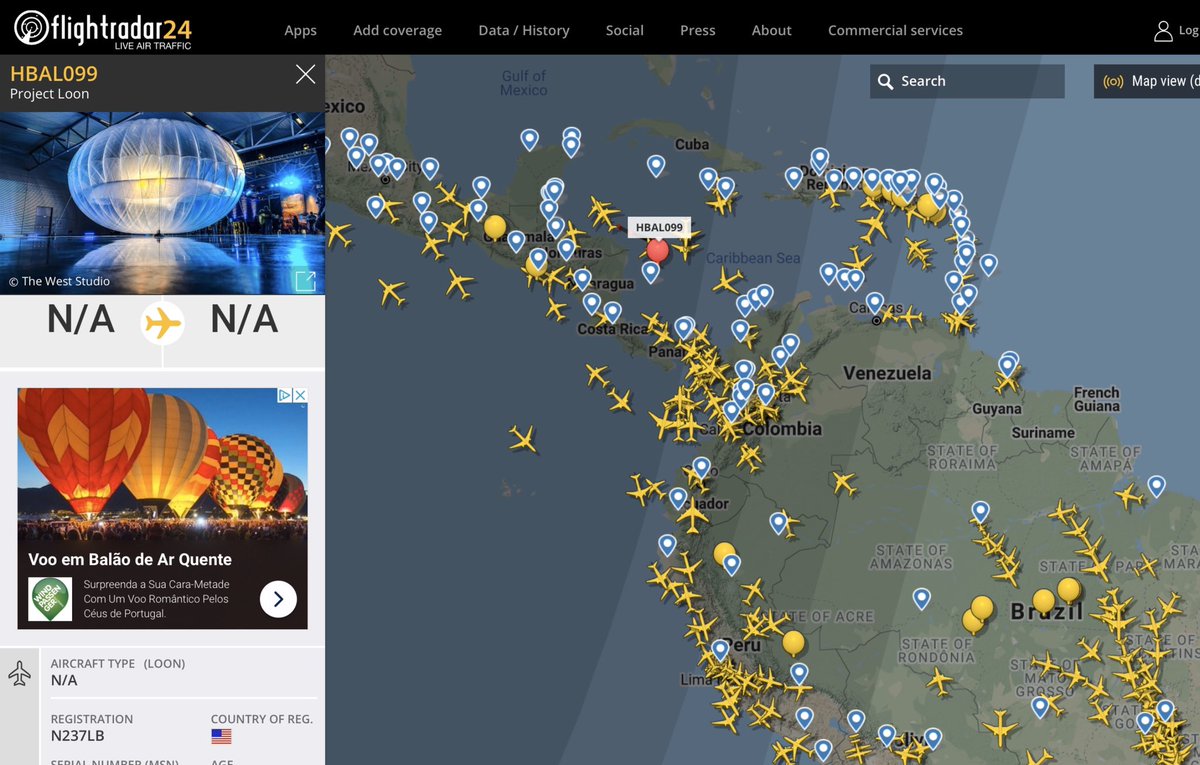
Task: Open the Add coverage menu
Action: click(397, 30)
